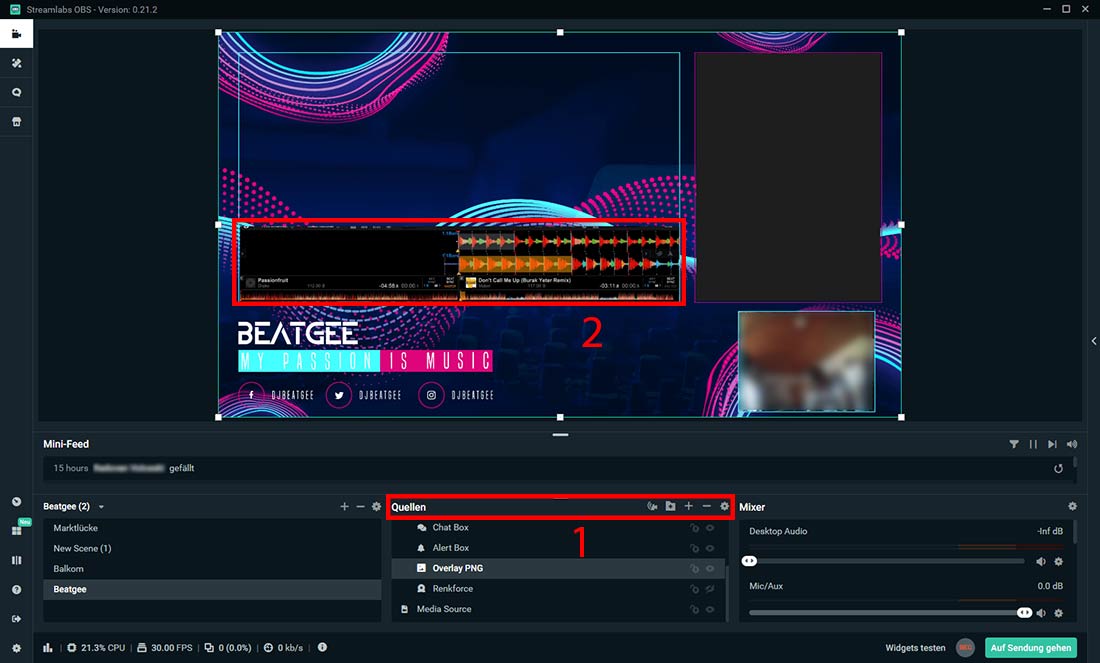This screenshot has width=1100, height=663.
Task: Lock the Media Source item
Action: (695, 610)
